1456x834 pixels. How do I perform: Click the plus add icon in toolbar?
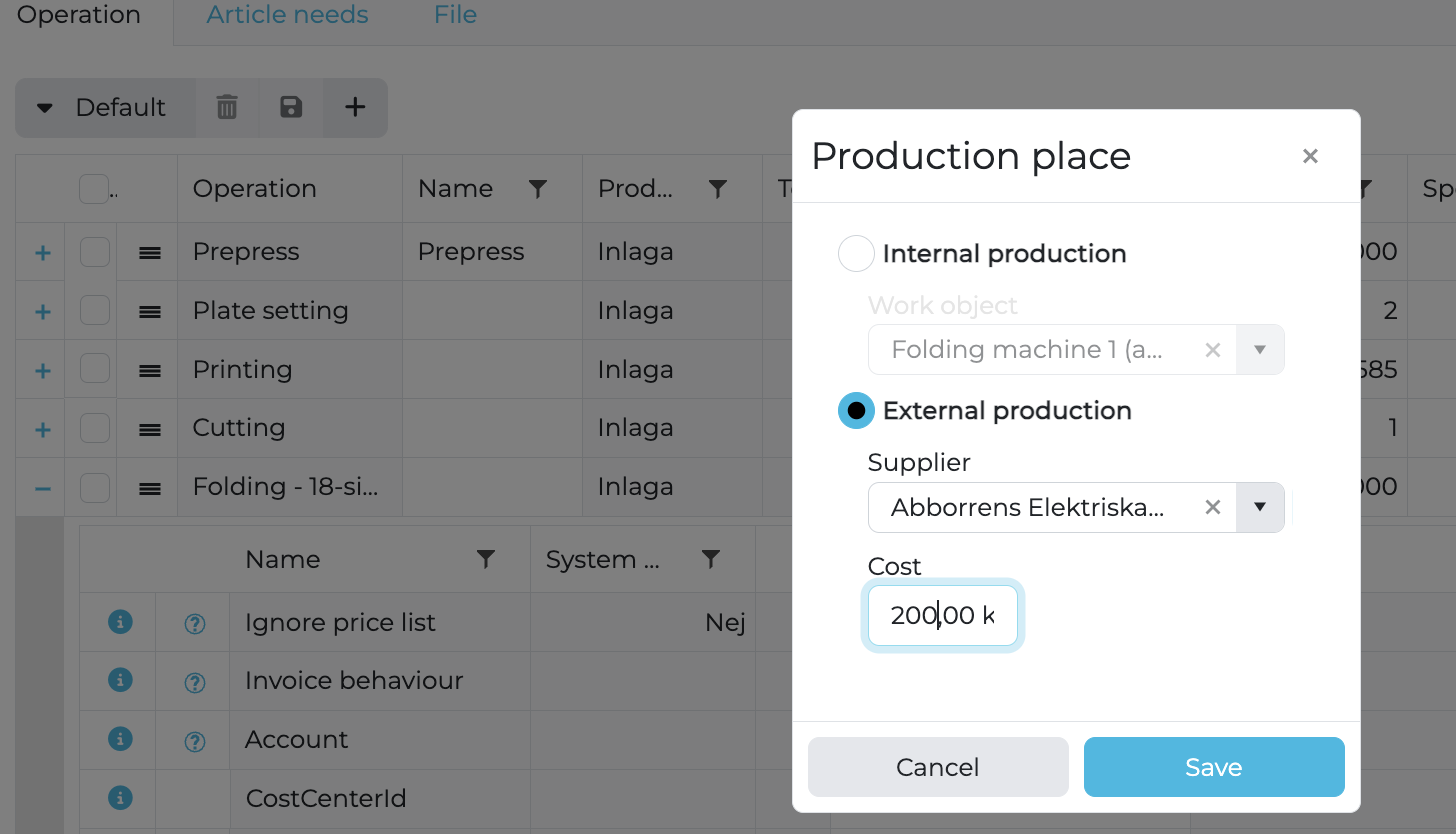click(x=355, y=107)
